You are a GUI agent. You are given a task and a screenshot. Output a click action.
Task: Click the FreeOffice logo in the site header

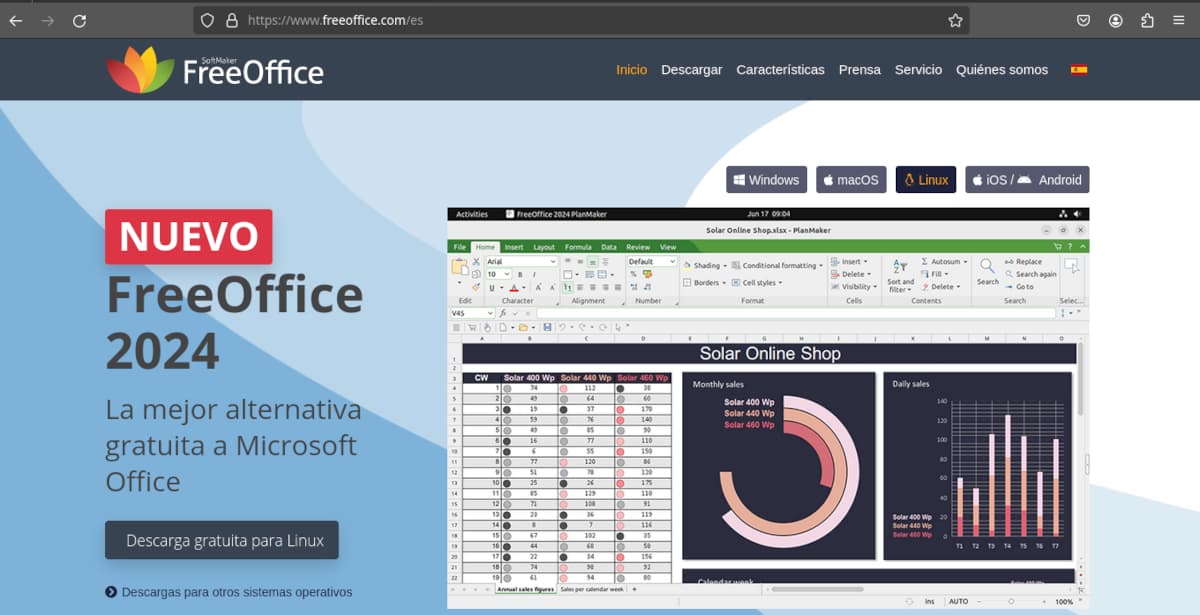click(x=215, y=69)
